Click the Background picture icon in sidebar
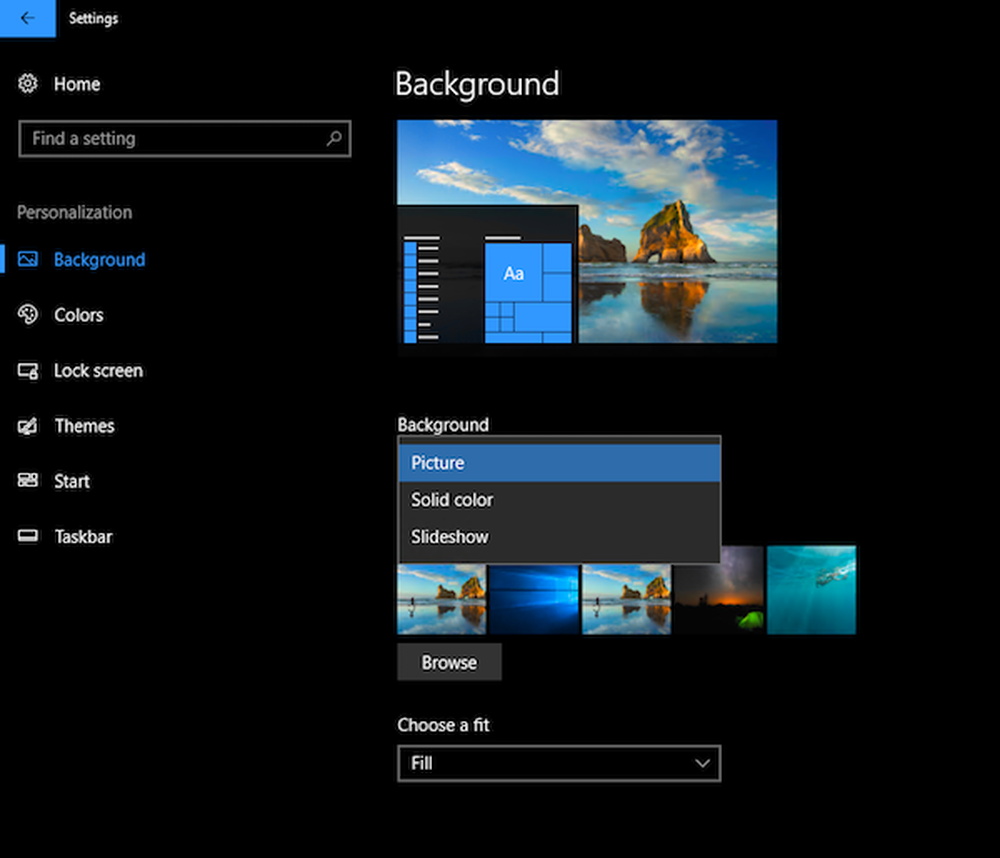1000x858 pixels. 28,260
